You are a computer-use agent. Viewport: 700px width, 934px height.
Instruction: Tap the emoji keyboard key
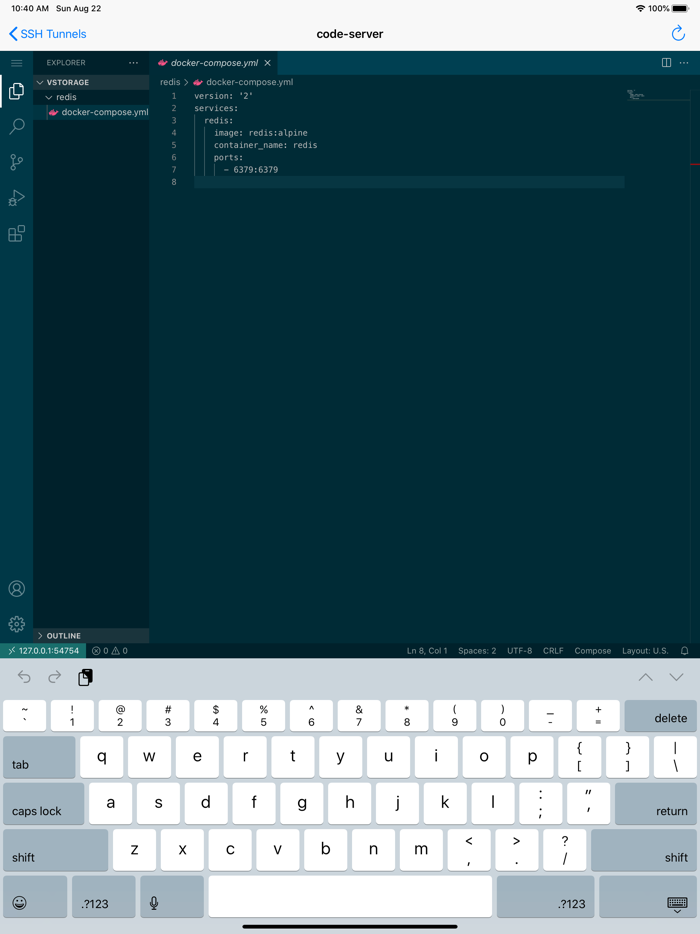click(x=35, y=896)
